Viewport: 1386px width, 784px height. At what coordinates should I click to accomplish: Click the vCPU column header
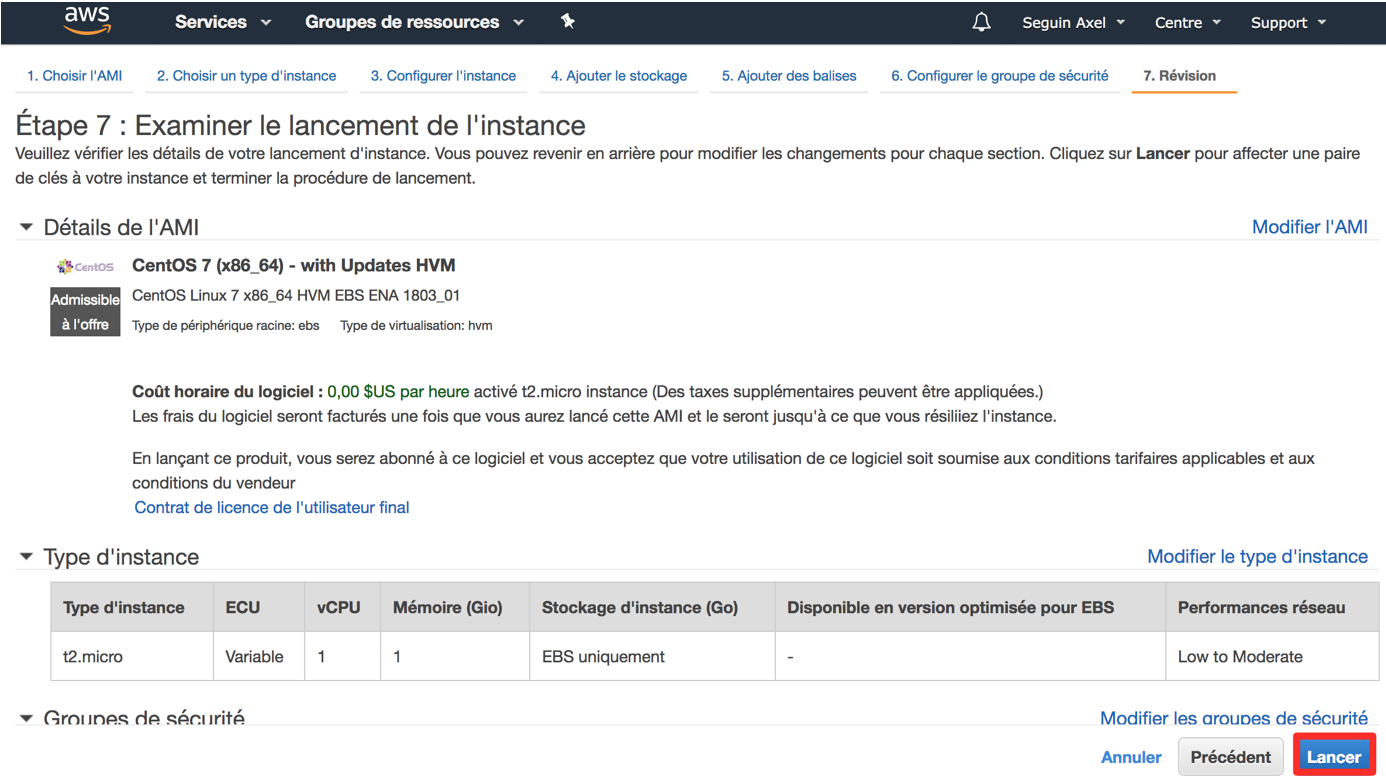tap(342, 607)
